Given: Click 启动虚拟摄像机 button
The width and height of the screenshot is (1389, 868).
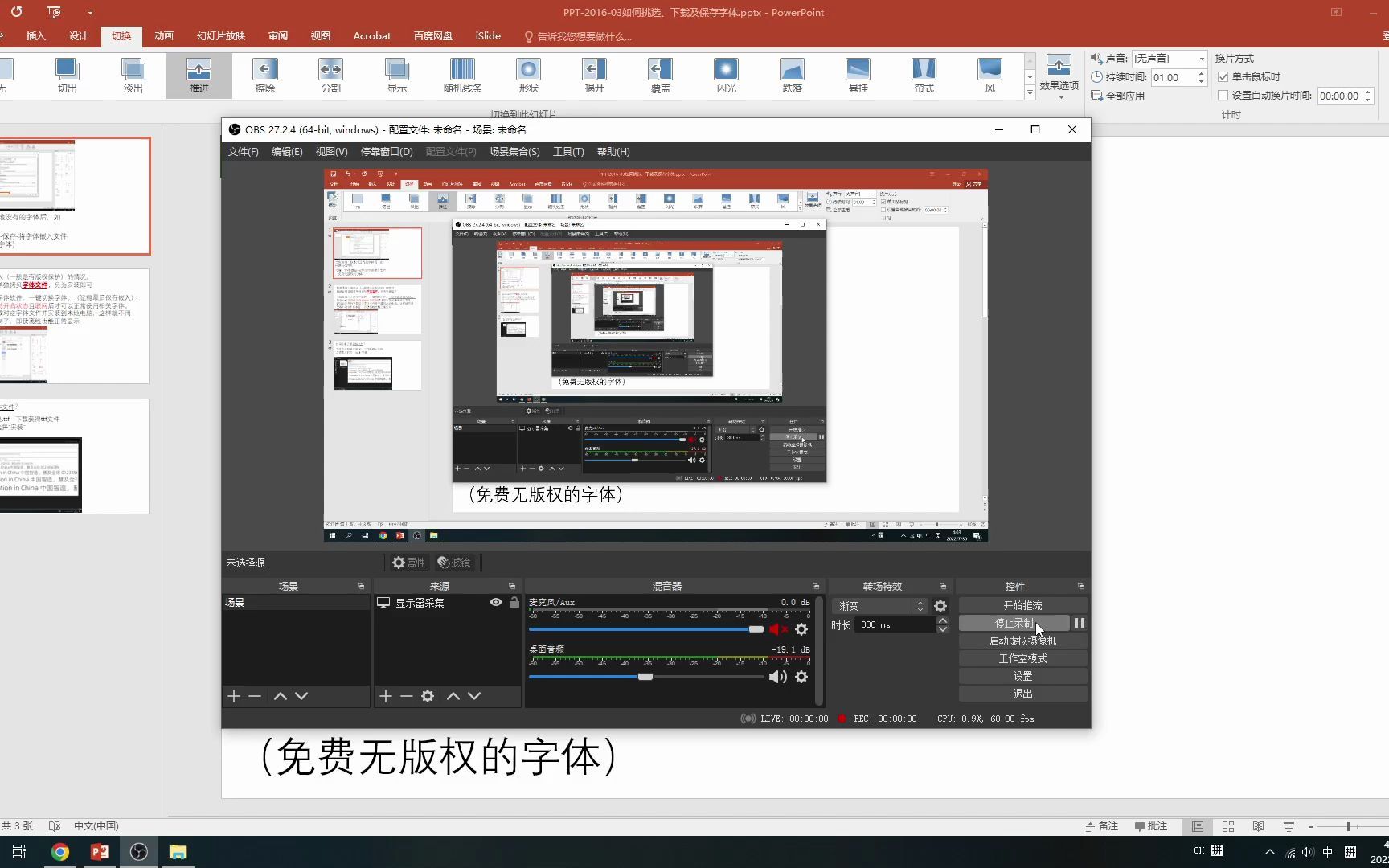Looking at the screenshot, I should (1022, 641).
